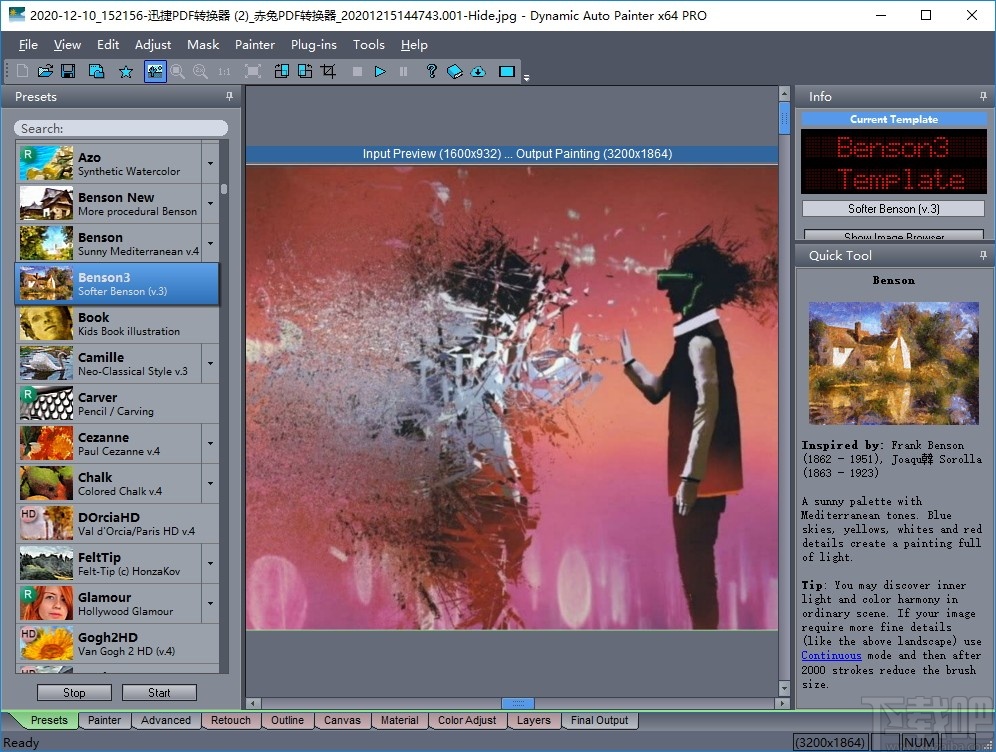Toggle the preview mode toolbar icon

(x=156, y=71)
